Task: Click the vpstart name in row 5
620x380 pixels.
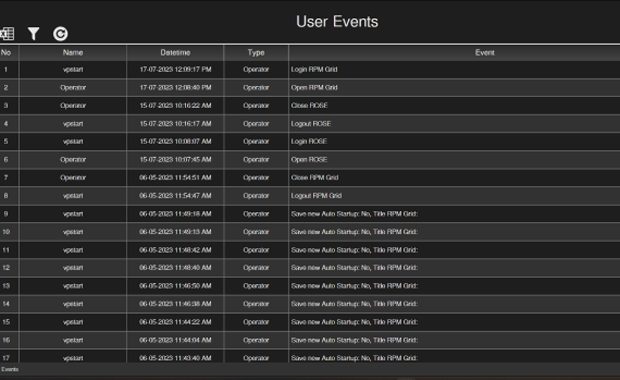Action: (73, 142)
